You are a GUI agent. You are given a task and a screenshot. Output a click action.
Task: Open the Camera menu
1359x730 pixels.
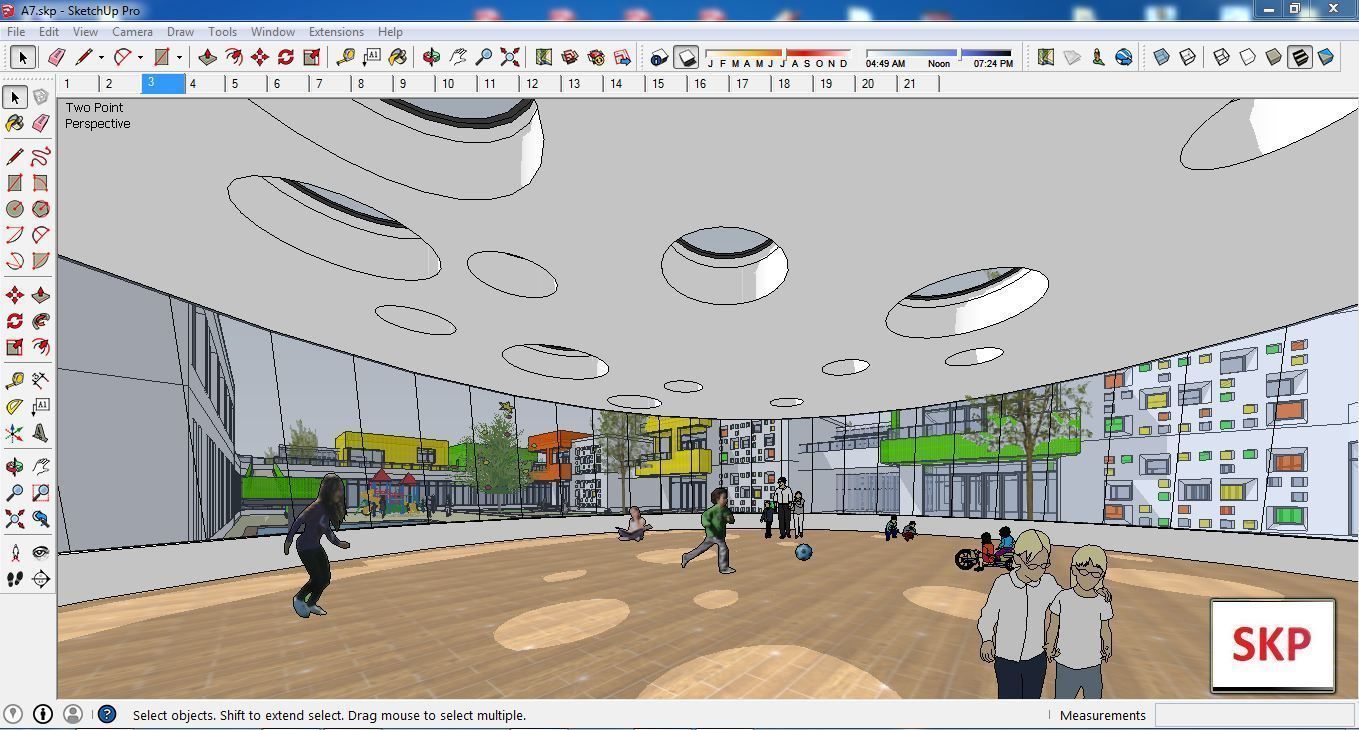click(132, 32)
